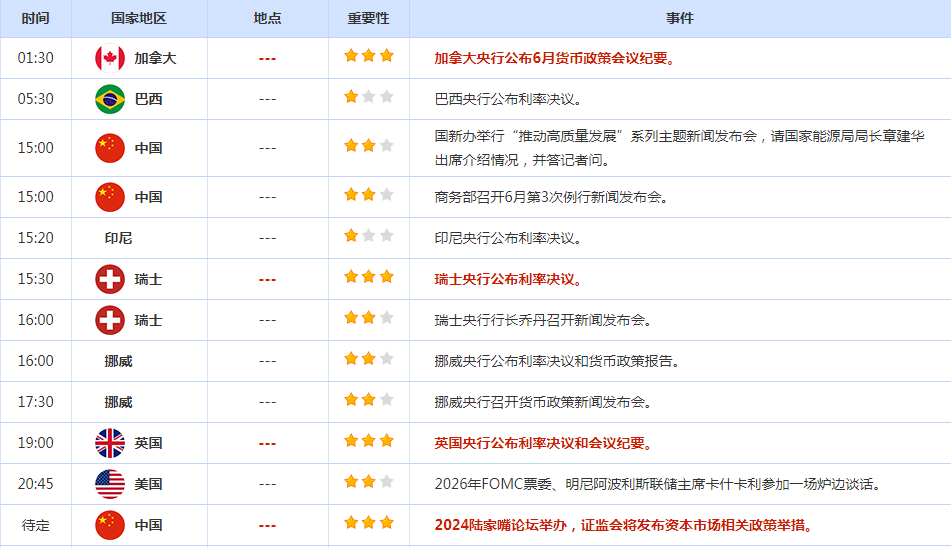This screenshot has height=548, width=951.
Task: Open the 加拿大央行 June policy meeting minutes event
Action: tap(555, 58)
